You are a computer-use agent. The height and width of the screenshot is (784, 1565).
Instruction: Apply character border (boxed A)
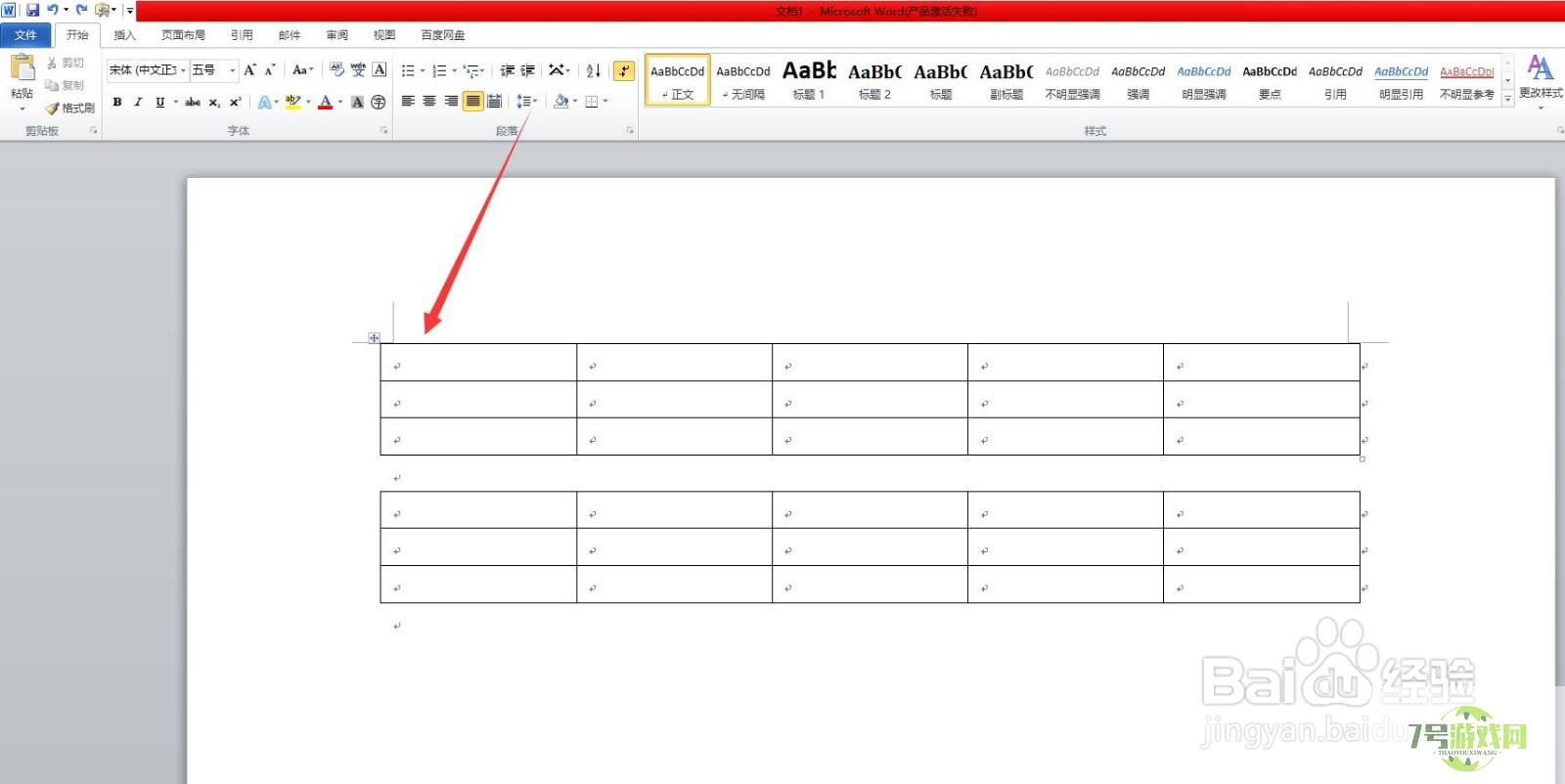[380, 70]
